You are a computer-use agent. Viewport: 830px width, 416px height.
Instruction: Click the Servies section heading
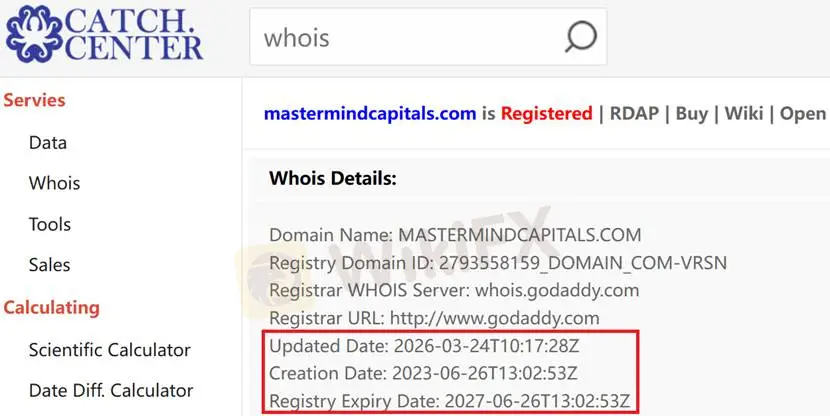pyautogui.click(x=34, y=100)
